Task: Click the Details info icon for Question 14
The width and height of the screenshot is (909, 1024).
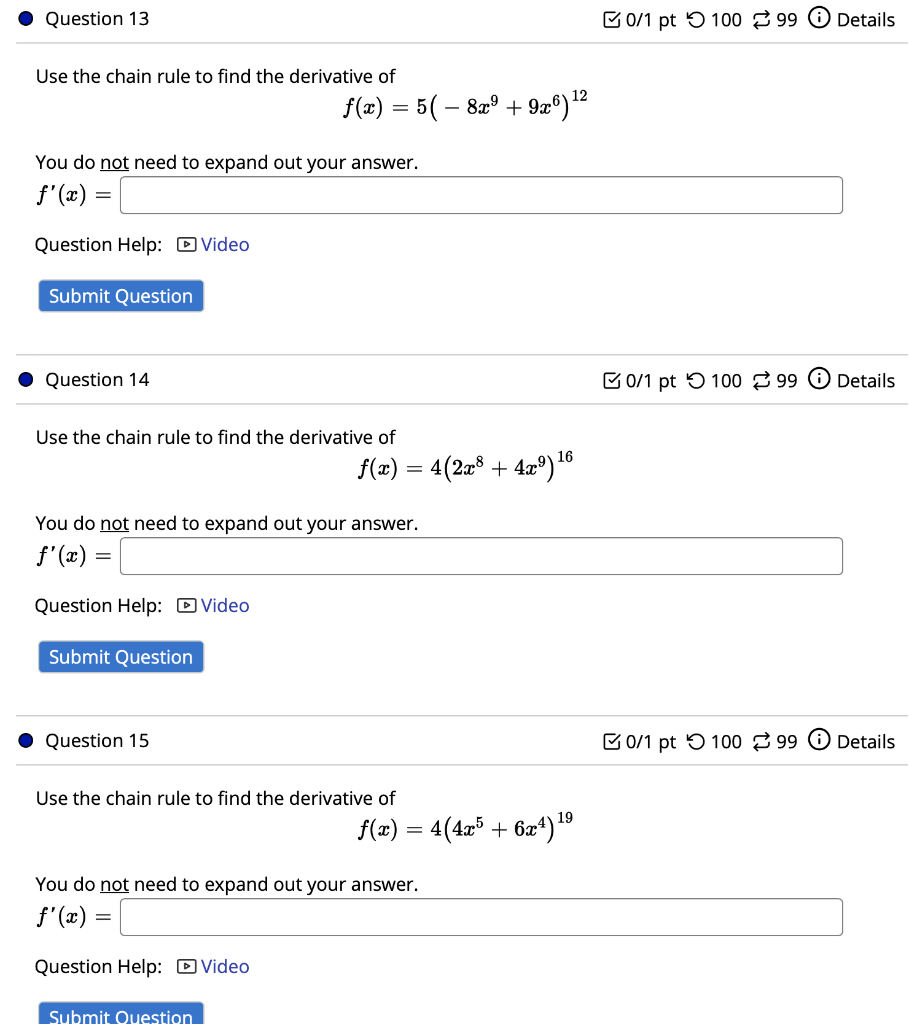Action: pyautogui.click(x=819, y=380)
